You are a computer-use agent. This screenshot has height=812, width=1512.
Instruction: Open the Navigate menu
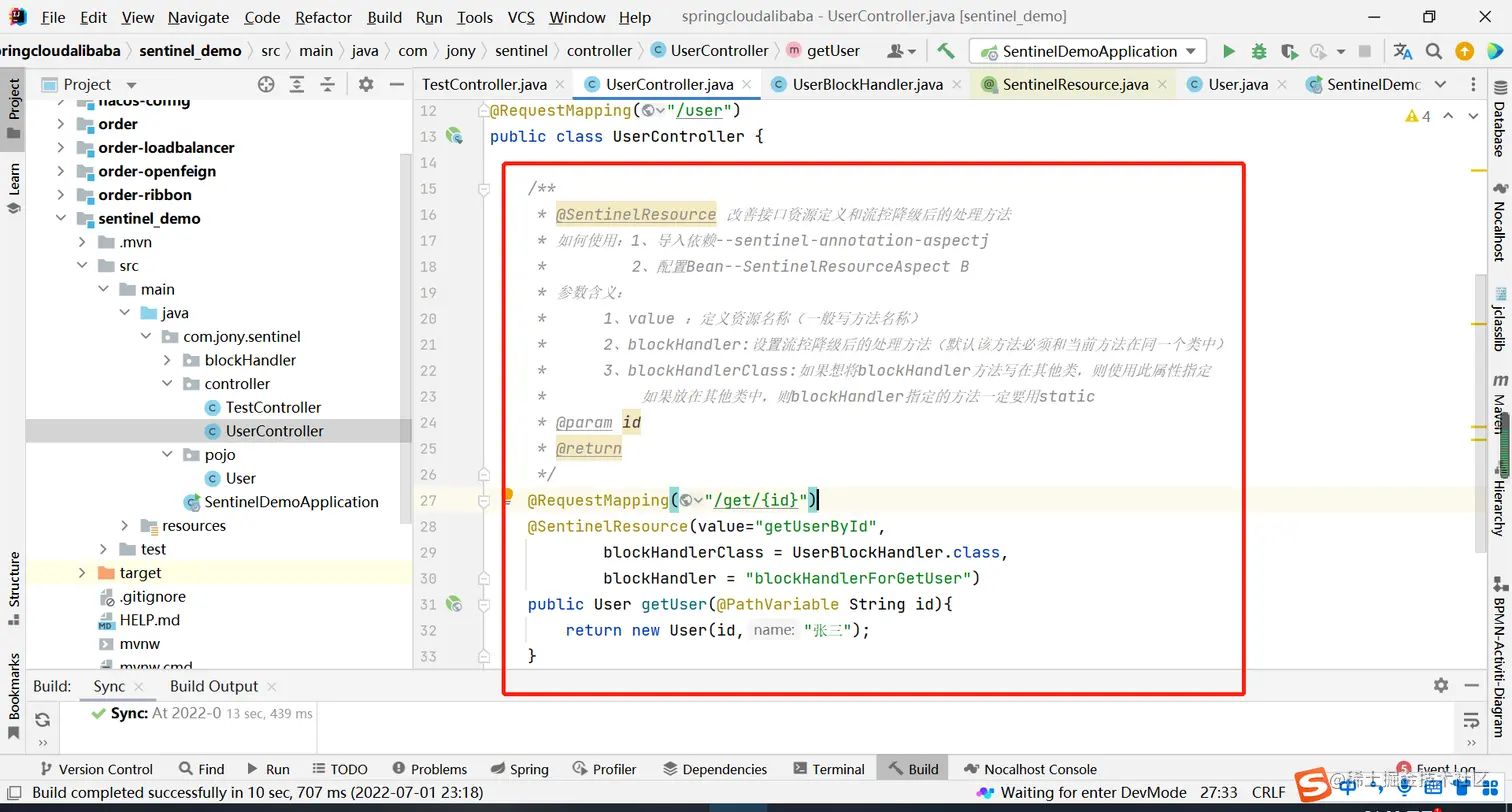coord(198,17)
